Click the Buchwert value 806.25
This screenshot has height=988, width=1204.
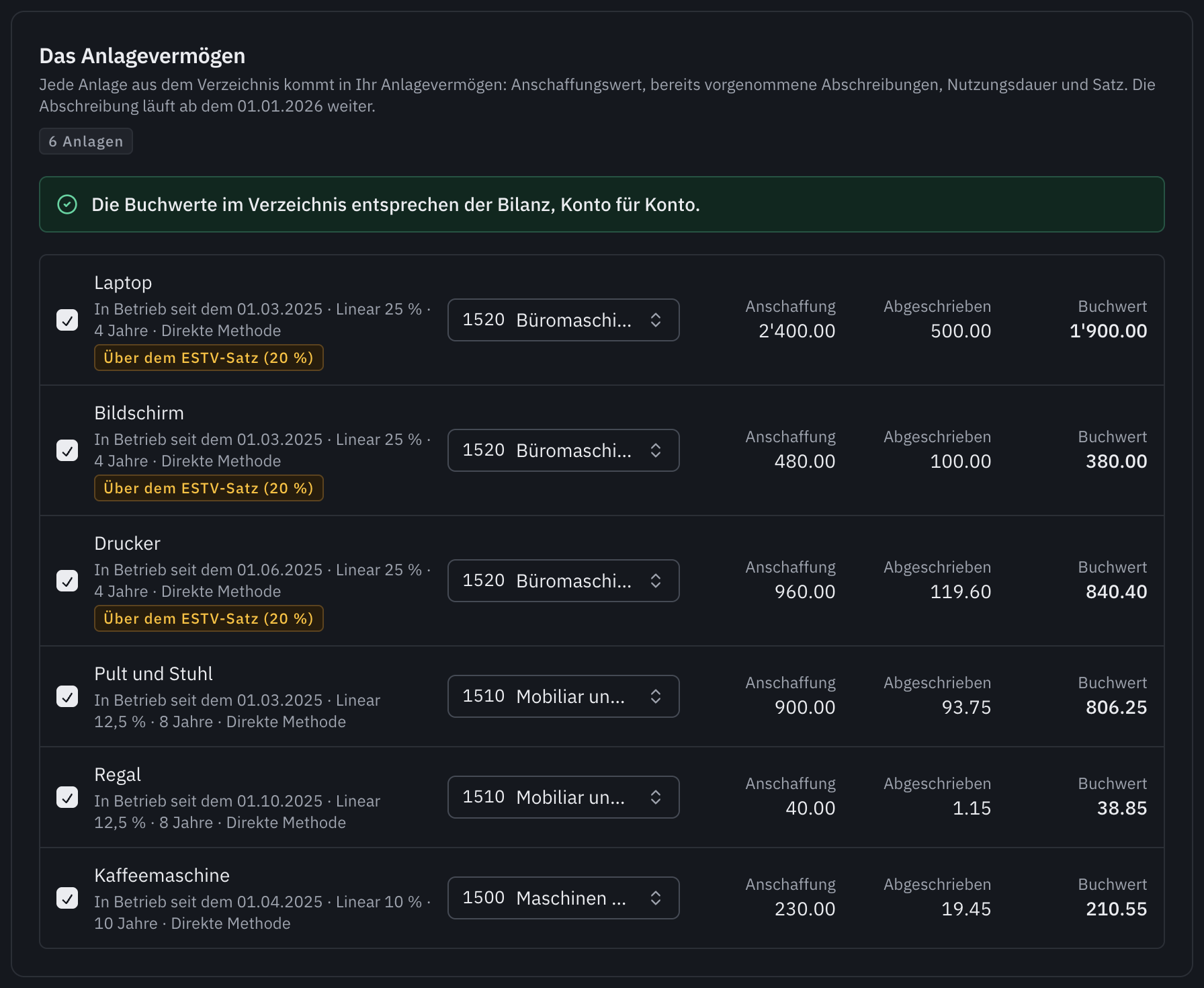1116,707
